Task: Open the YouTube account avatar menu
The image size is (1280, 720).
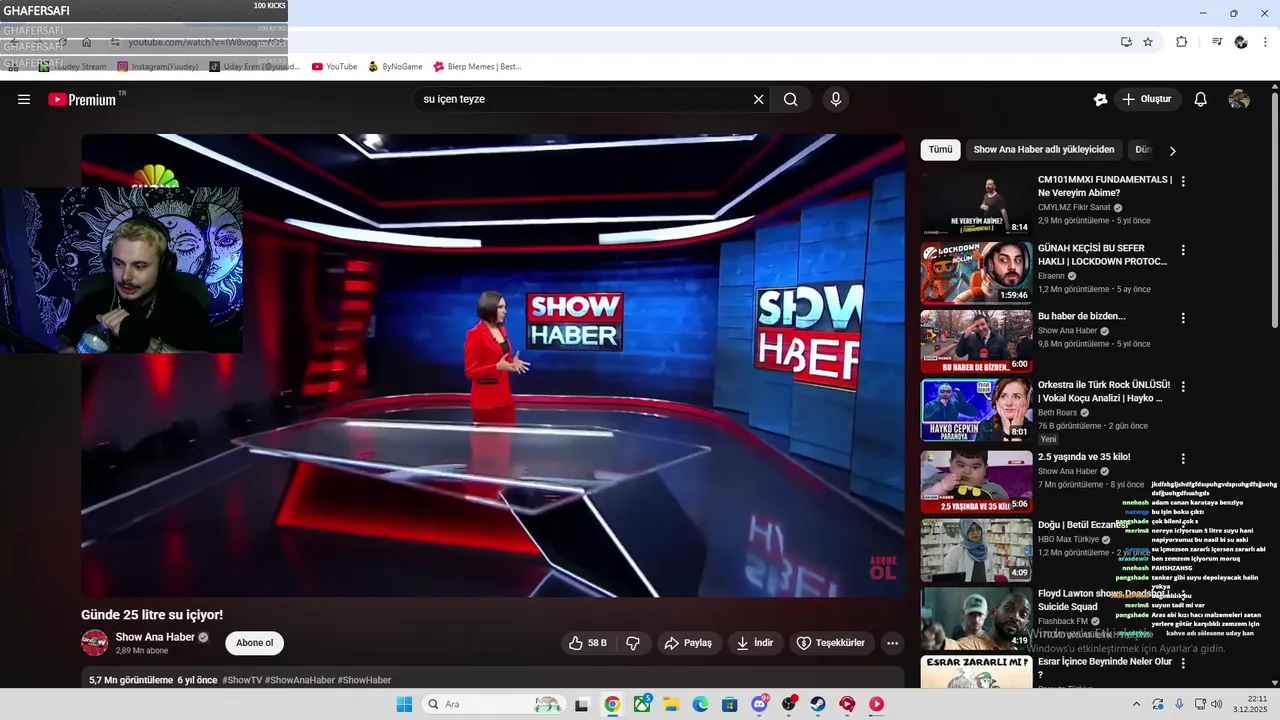Action: pyautogui.click(x=1239, y=99)
